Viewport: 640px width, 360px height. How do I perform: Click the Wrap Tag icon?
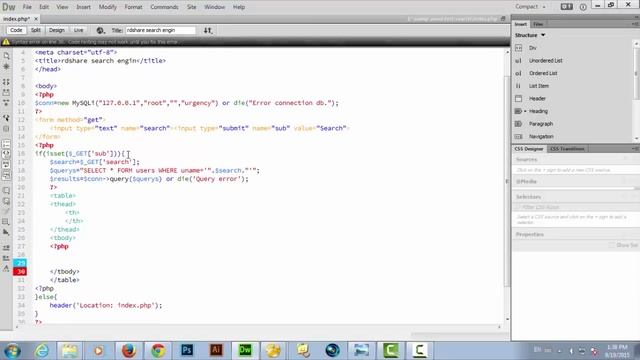click(x=6, y=211)
